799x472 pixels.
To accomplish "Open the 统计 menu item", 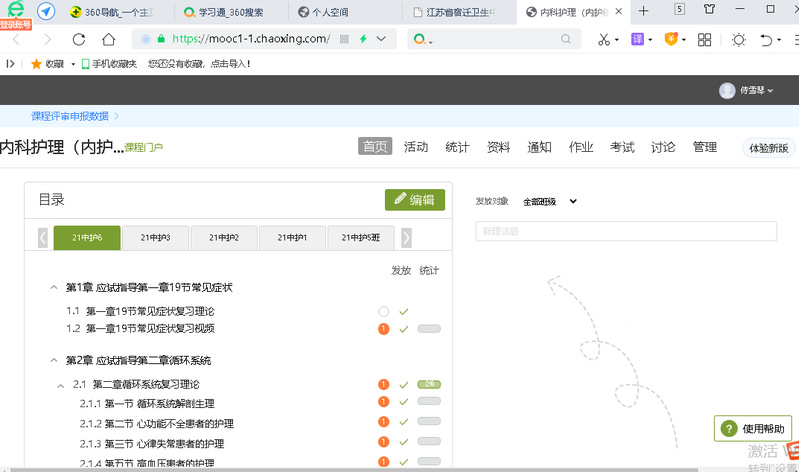I will click(x=457, y=147).
